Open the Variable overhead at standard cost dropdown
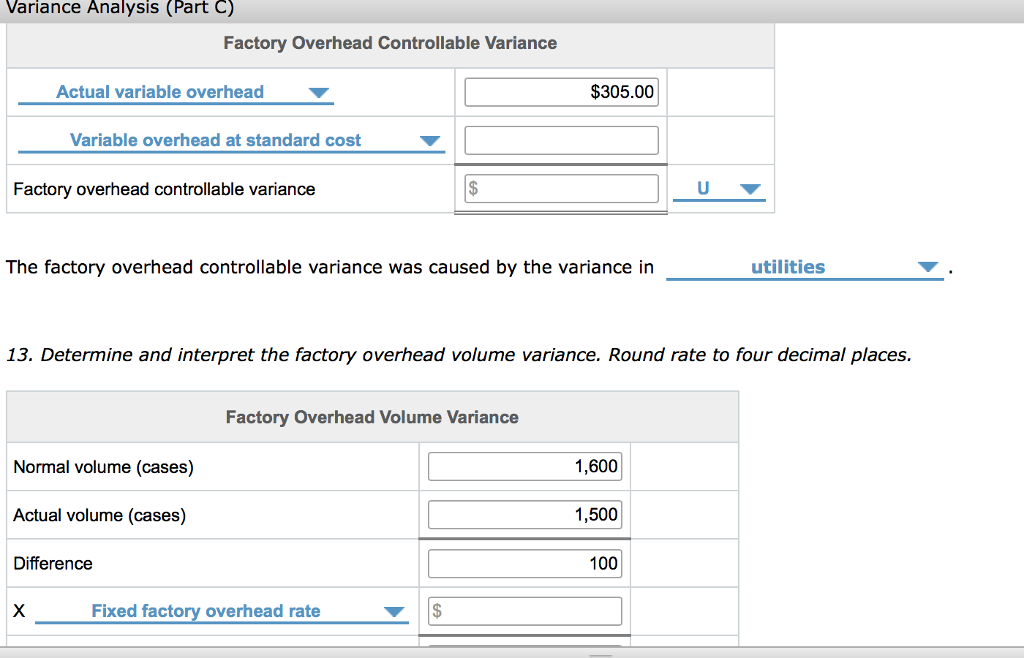This screenshot has width=1024, height=658. pyautogui.click(x=431, y=140)
